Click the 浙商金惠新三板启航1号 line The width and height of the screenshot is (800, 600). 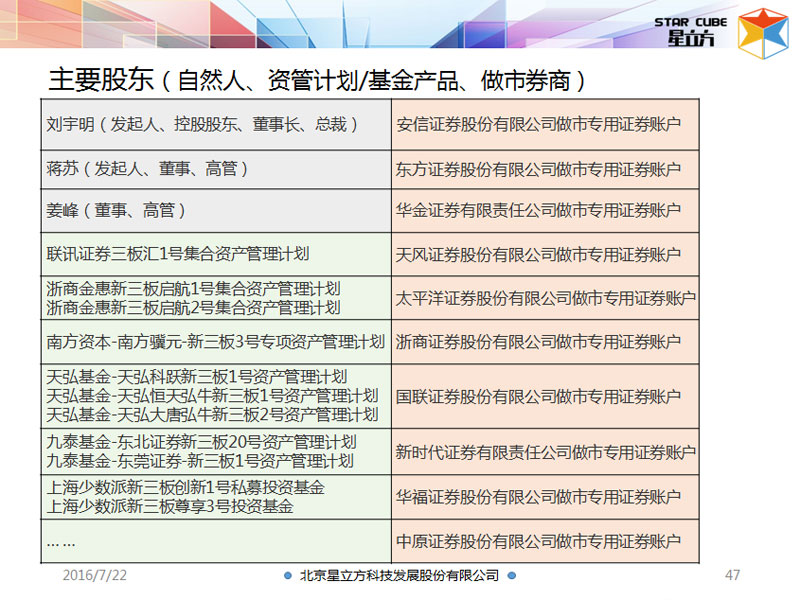pos(193,288)
